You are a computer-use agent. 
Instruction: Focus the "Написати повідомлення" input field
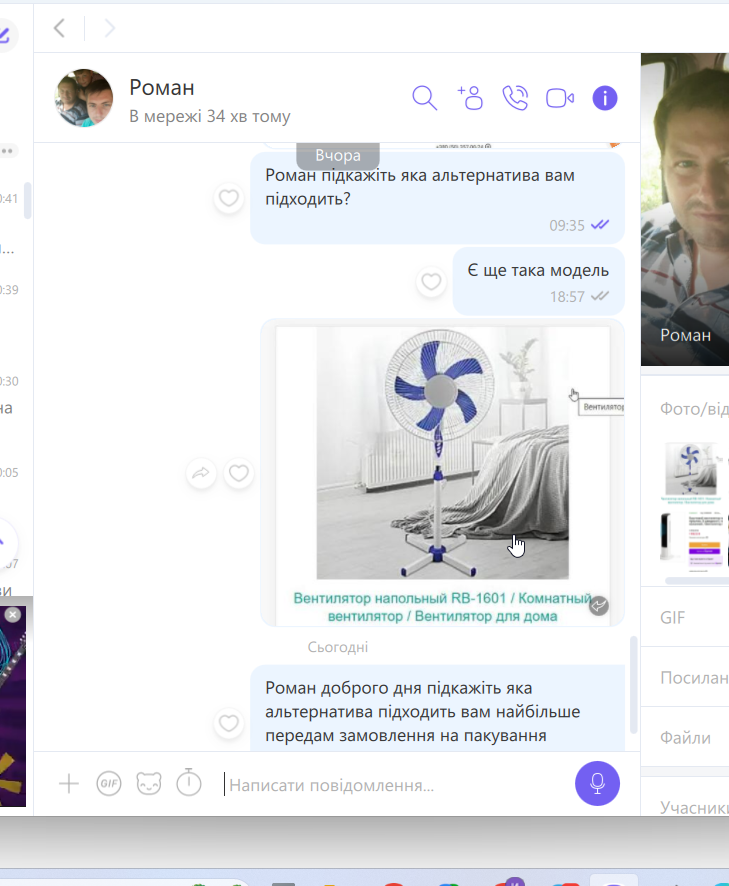tap(396, 785)
